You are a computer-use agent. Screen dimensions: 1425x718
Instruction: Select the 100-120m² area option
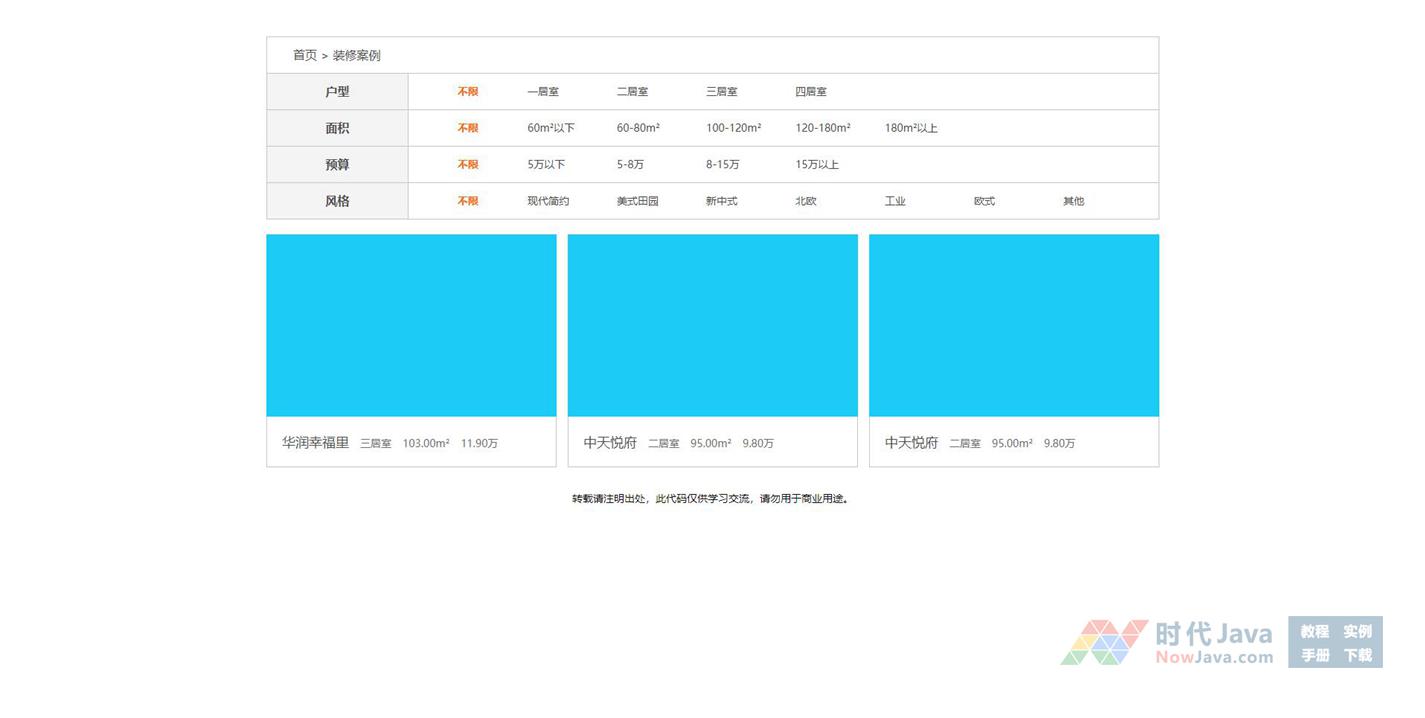pyautogui.click(x=733, y=128)
